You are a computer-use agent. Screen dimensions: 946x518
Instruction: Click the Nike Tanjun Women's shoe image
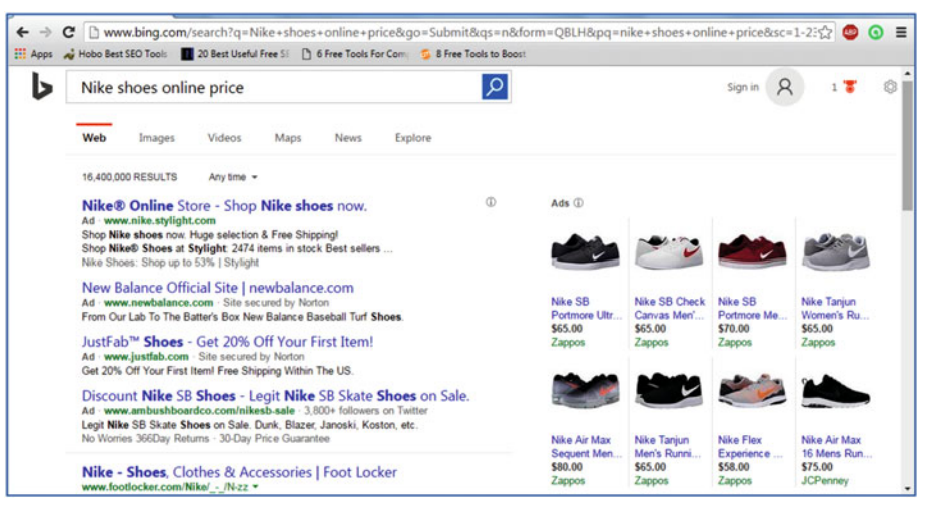(x=836, y=251)
